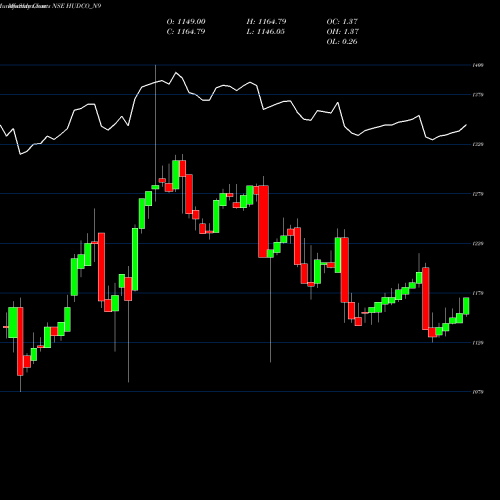Screen dimensions: 500x500
Task: Click the OH: 1.37 reading
Action: click(343, 32)
